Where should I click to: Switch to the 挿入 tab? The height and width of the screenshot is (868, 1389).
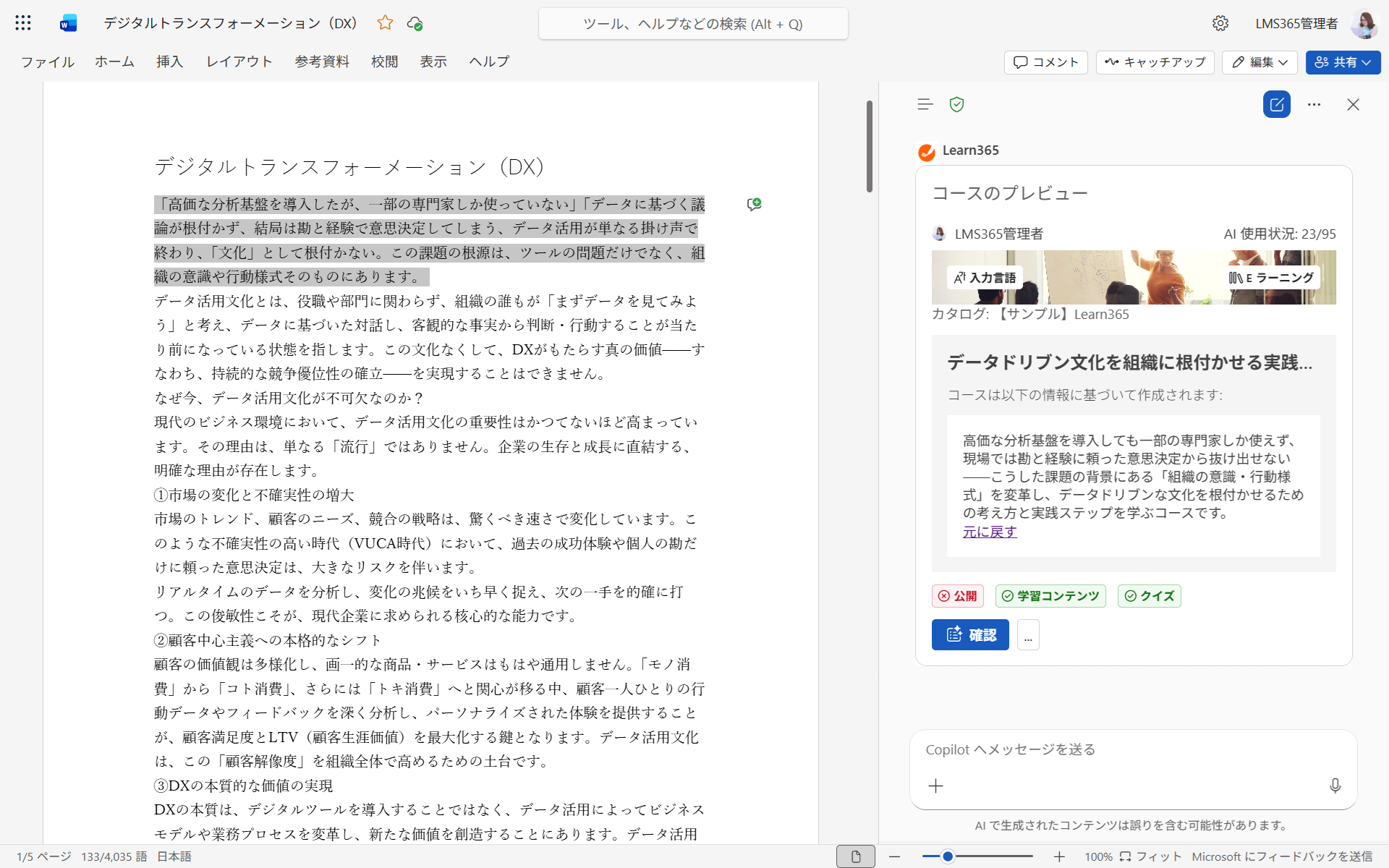pos(170,62)
